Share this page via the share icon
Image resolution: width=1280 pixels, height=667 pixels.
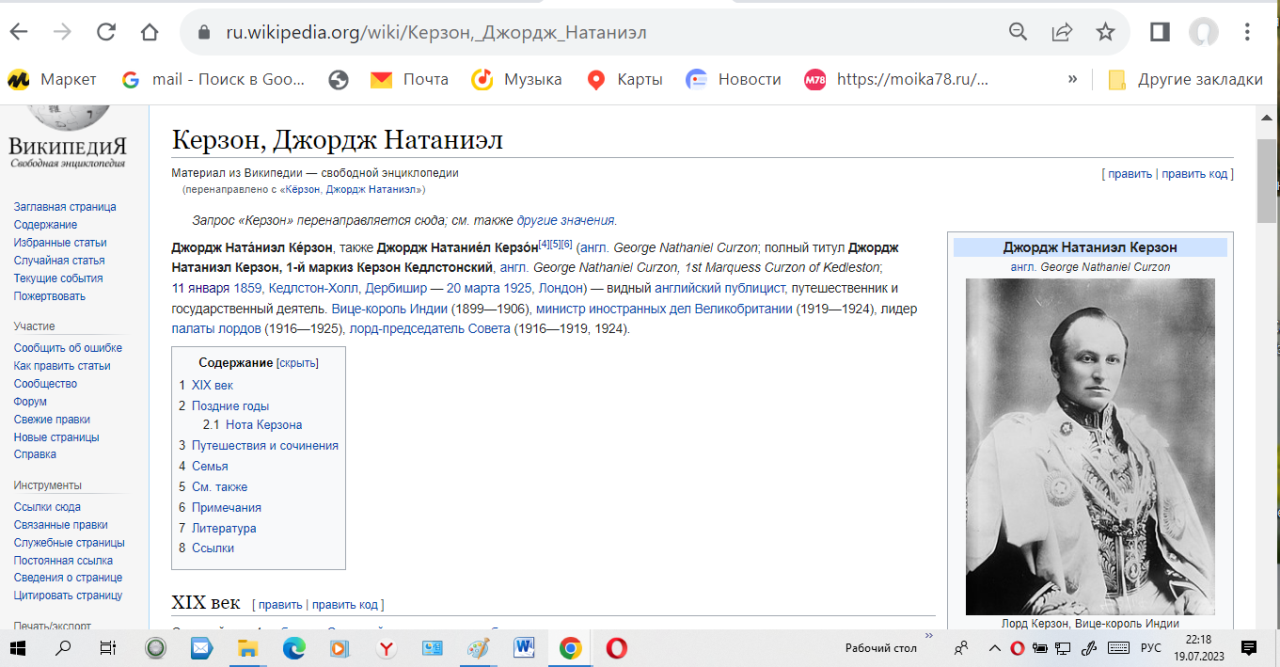pos(1062,32)
